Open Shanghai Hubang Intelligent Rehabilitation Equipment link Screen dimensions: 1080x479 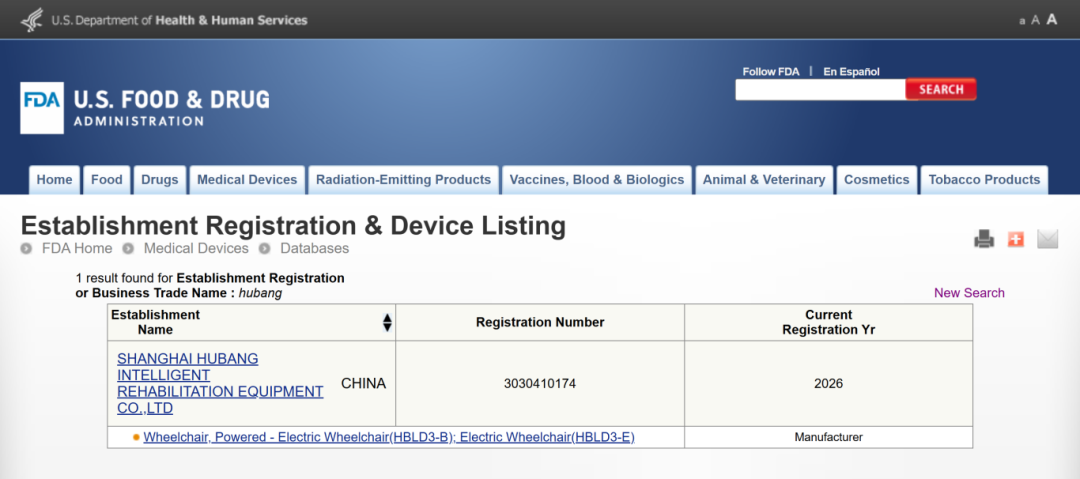[220, 383]
